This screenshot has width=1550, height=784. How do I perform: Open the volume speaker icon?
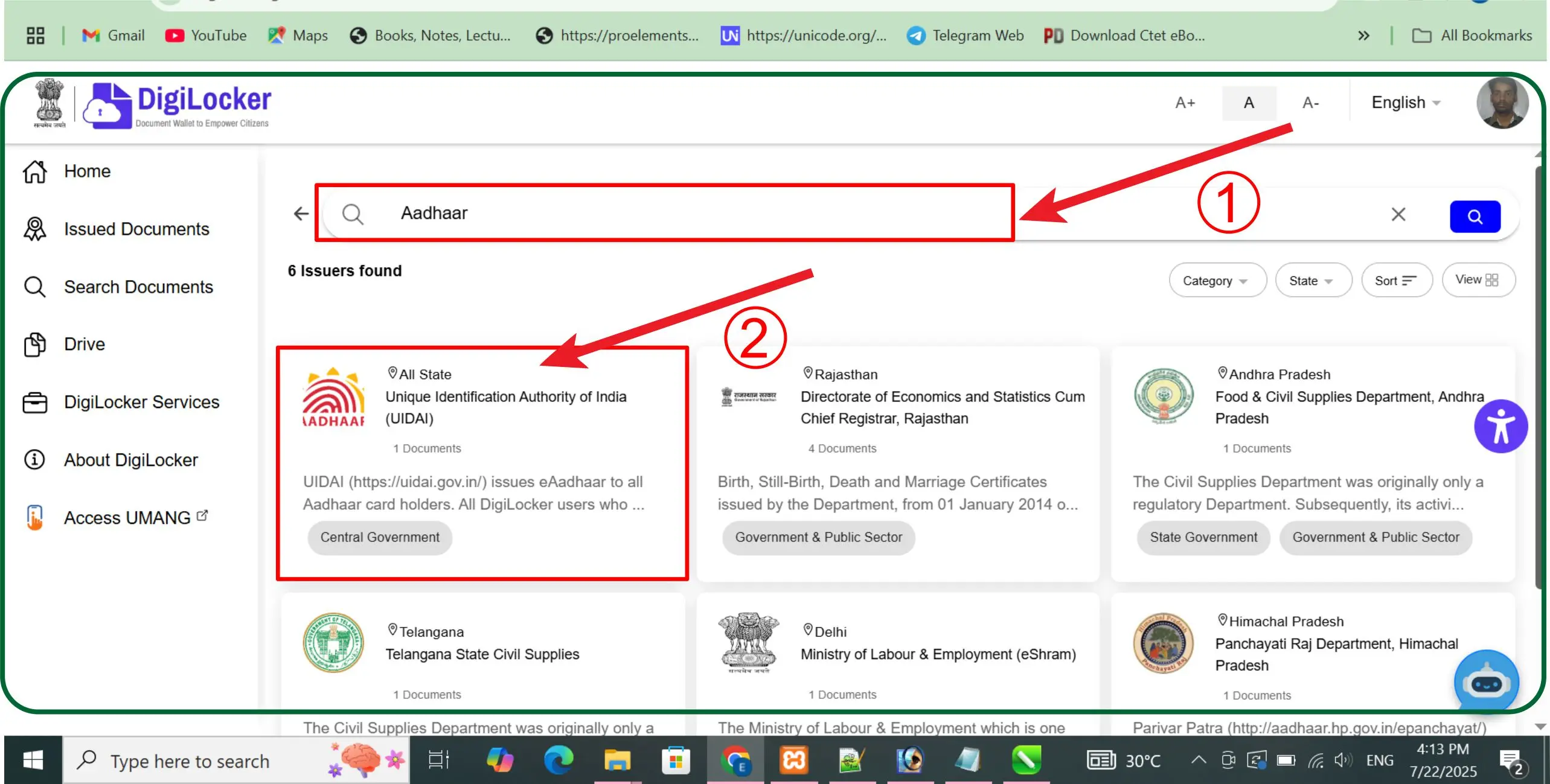tap(1343, 760)
